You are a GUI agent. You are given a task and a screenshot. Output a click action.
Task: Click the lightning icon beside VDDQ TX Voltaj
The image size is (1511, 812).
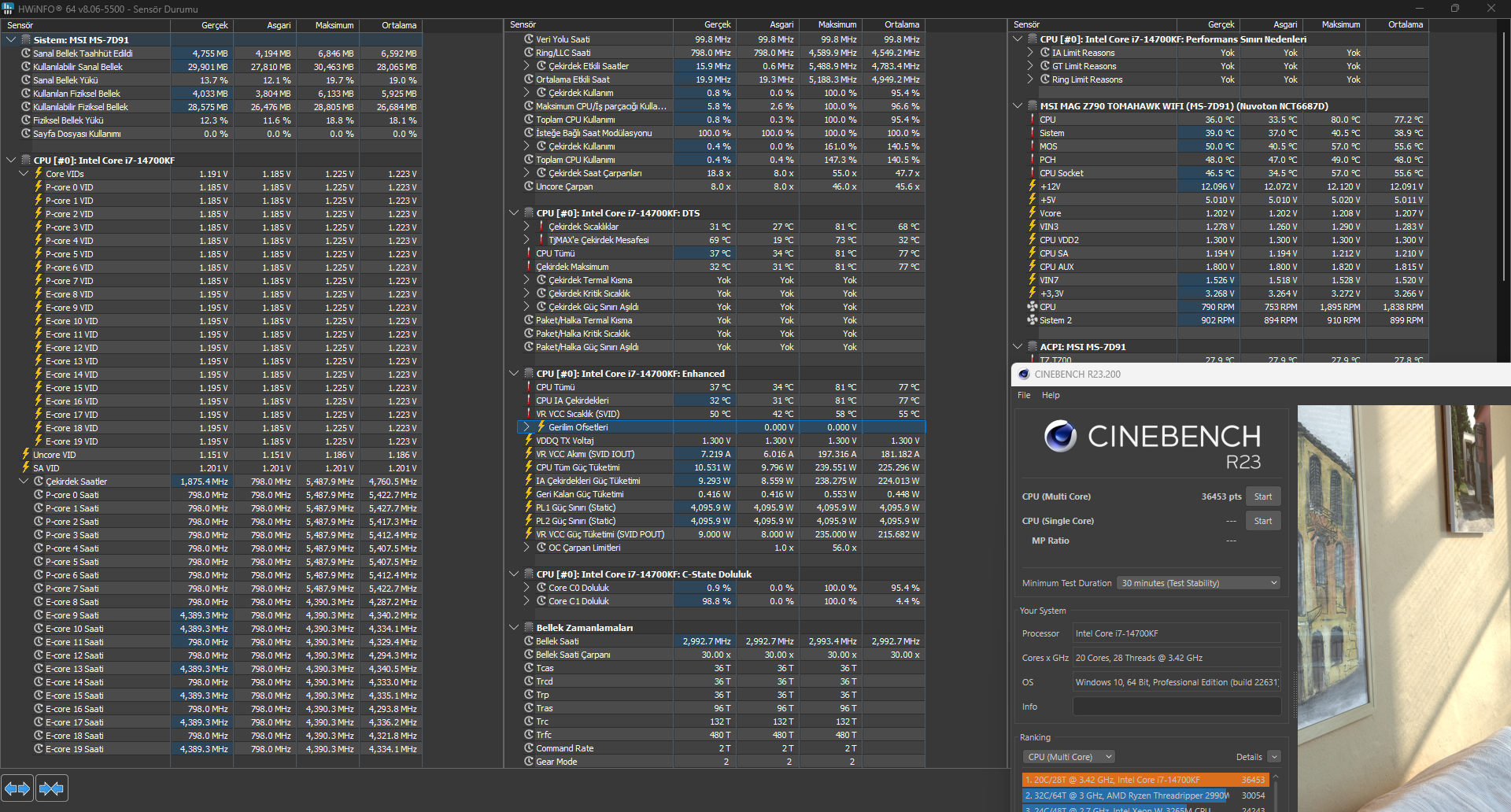click(529, 441)
